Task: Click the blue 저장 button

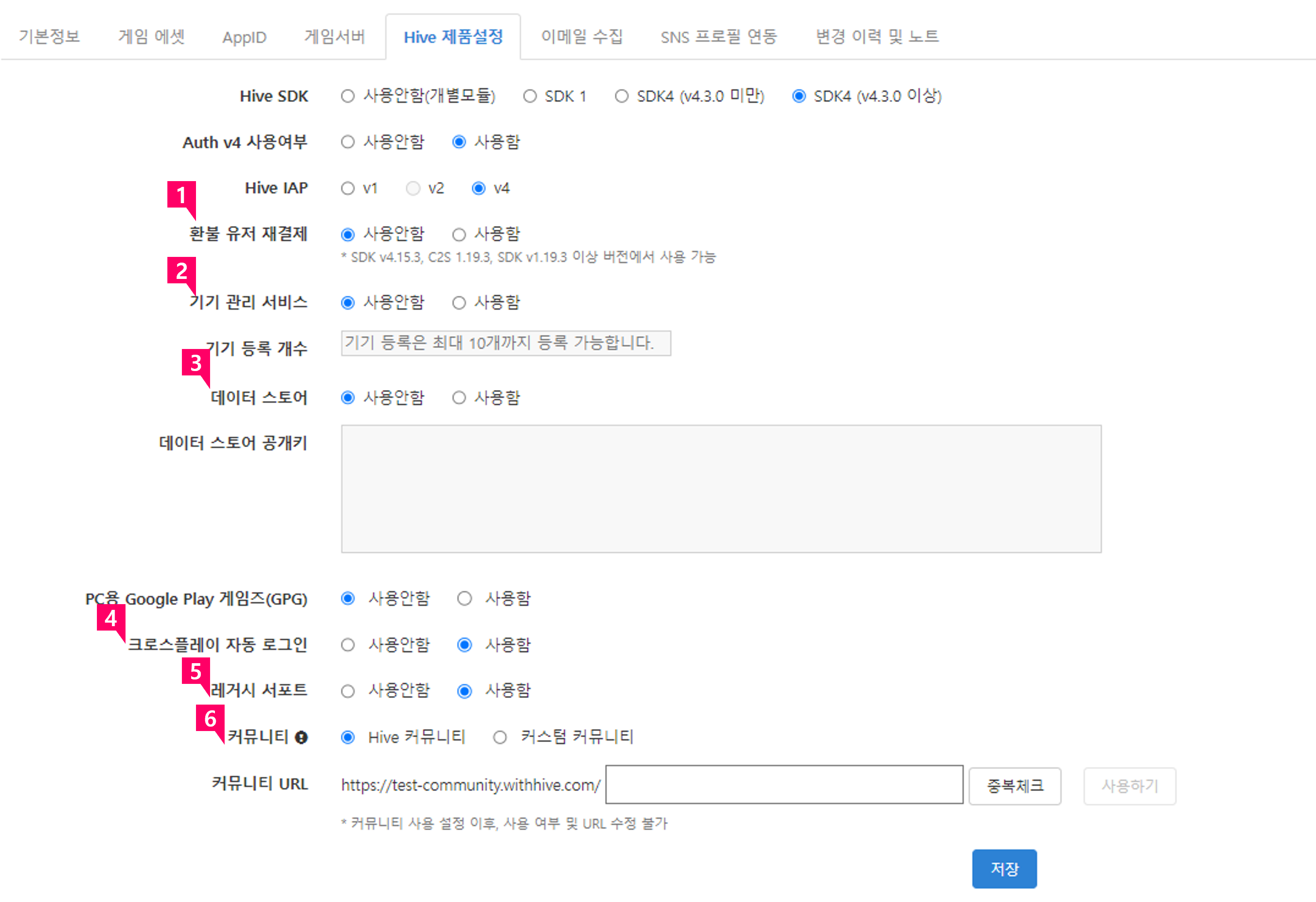Action: click(x=1005, y=869)
